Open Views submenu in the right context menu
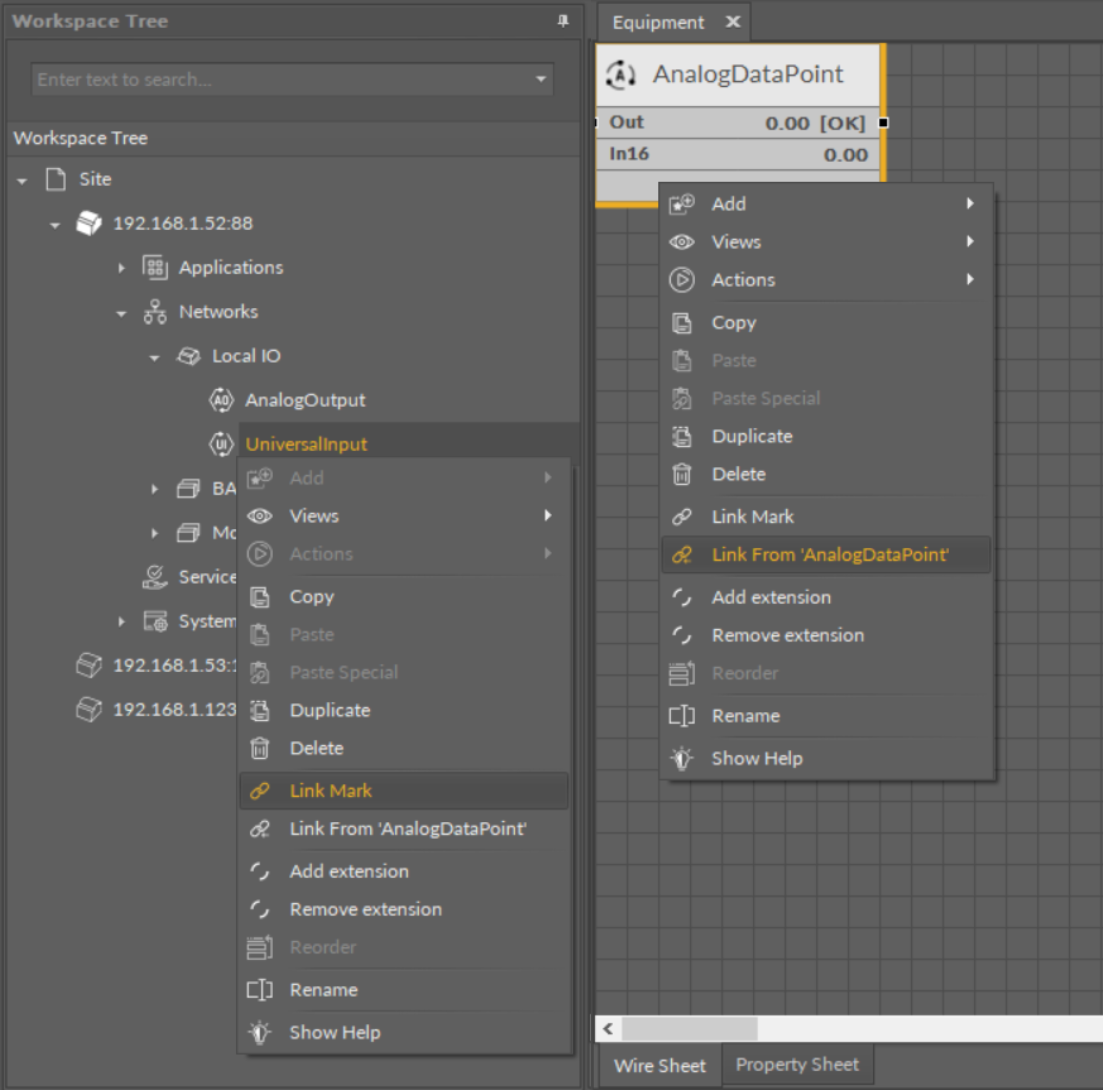This screenshot has width=1105, height=1092. [736, 242]
